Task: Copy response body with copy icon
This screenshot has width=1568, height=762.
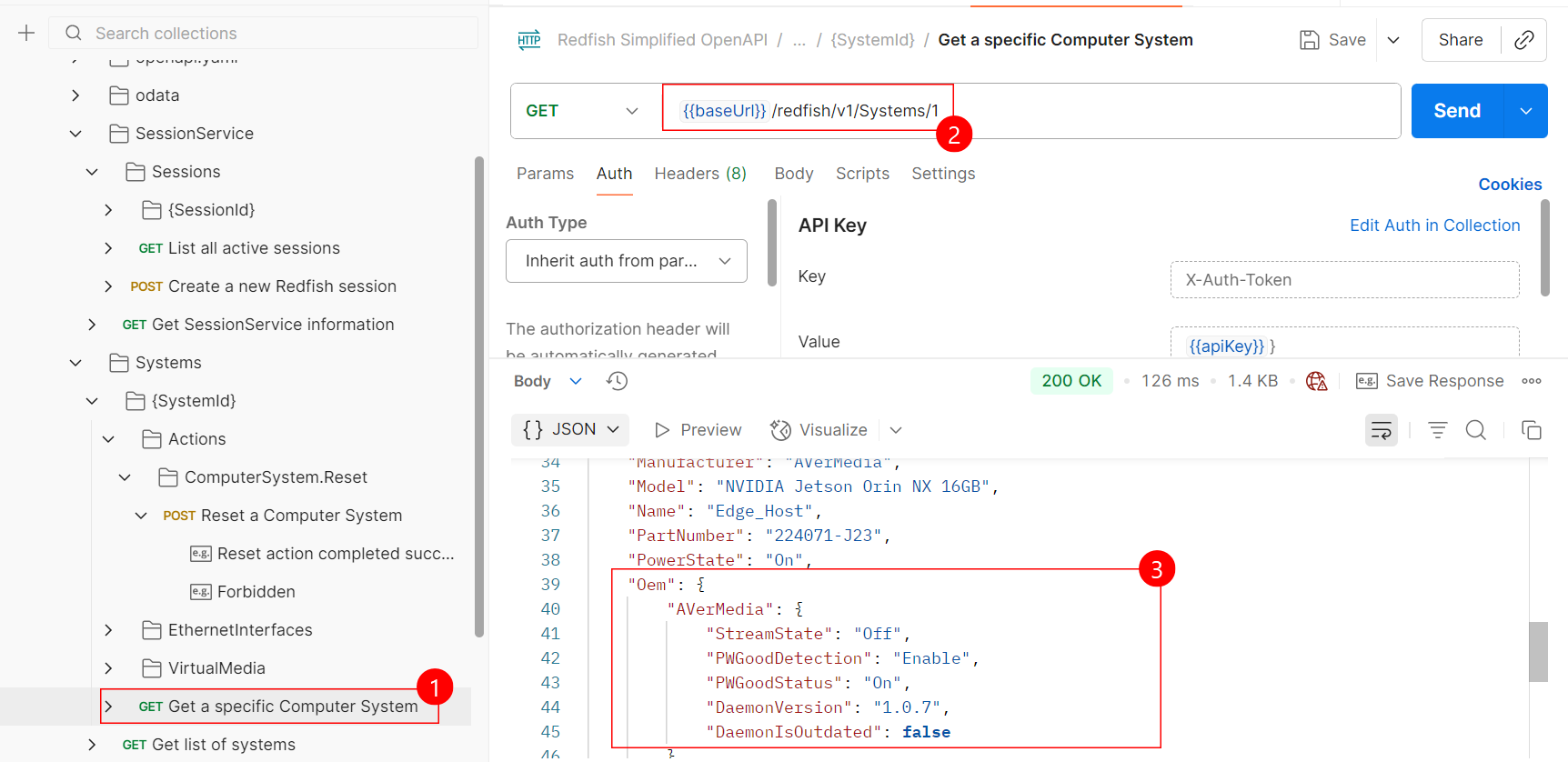Action: [1532, 430]
